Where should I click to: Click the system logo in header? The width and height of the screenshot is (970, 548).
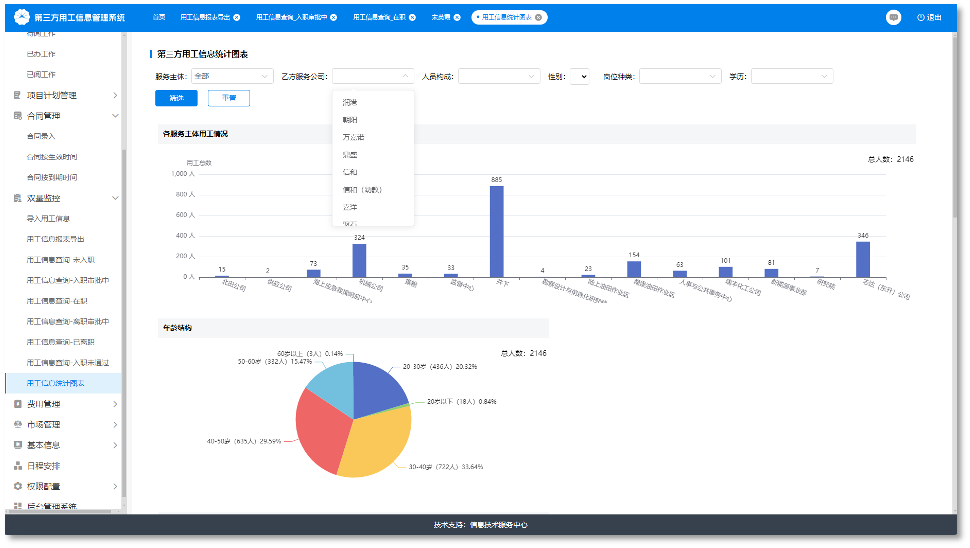[22, 17]
